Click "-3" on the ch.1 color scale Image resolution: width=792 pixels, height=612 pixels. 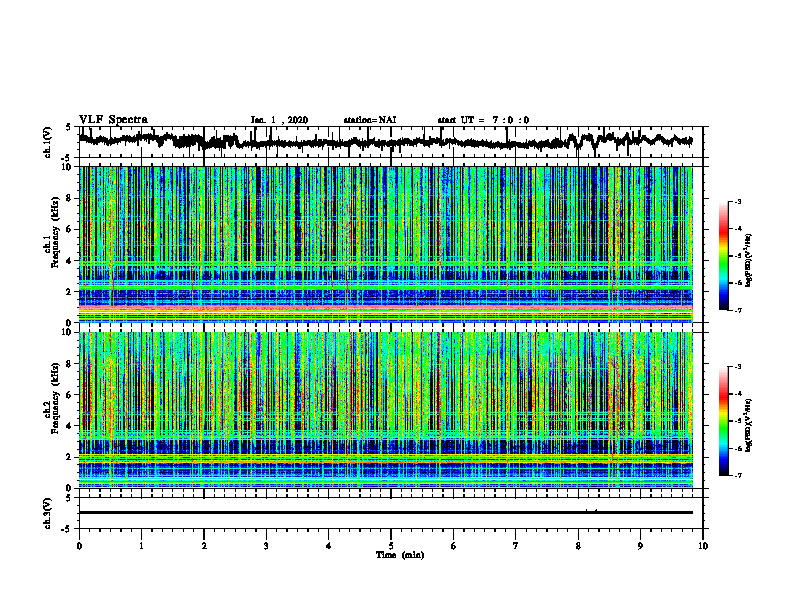738,201
